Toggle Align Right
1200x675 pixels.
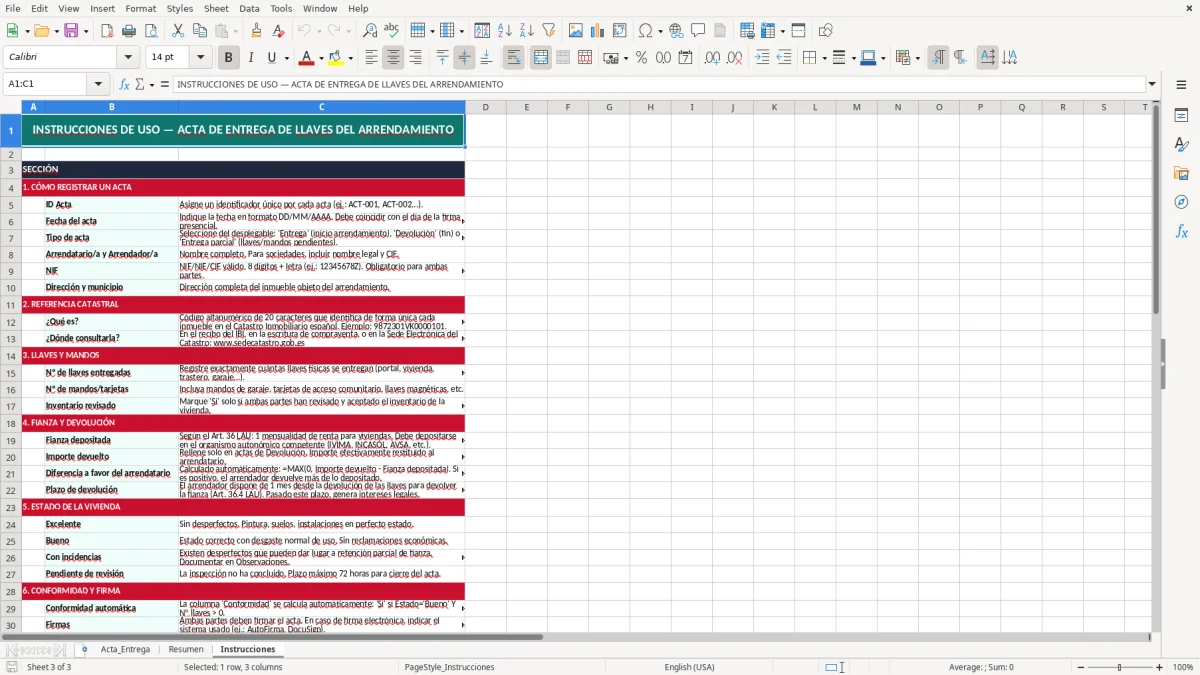[x=415, y=58]
